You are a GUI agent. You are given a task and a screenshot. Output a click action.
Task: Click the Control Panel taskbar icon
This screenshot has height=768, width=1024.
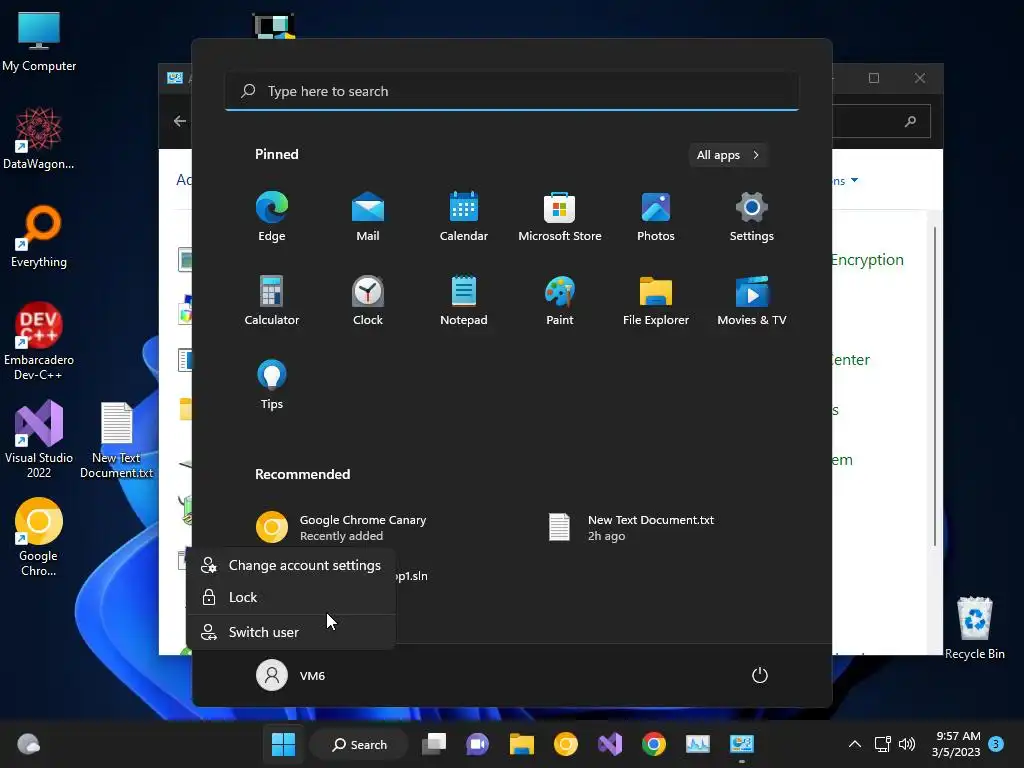pos(742,744)
